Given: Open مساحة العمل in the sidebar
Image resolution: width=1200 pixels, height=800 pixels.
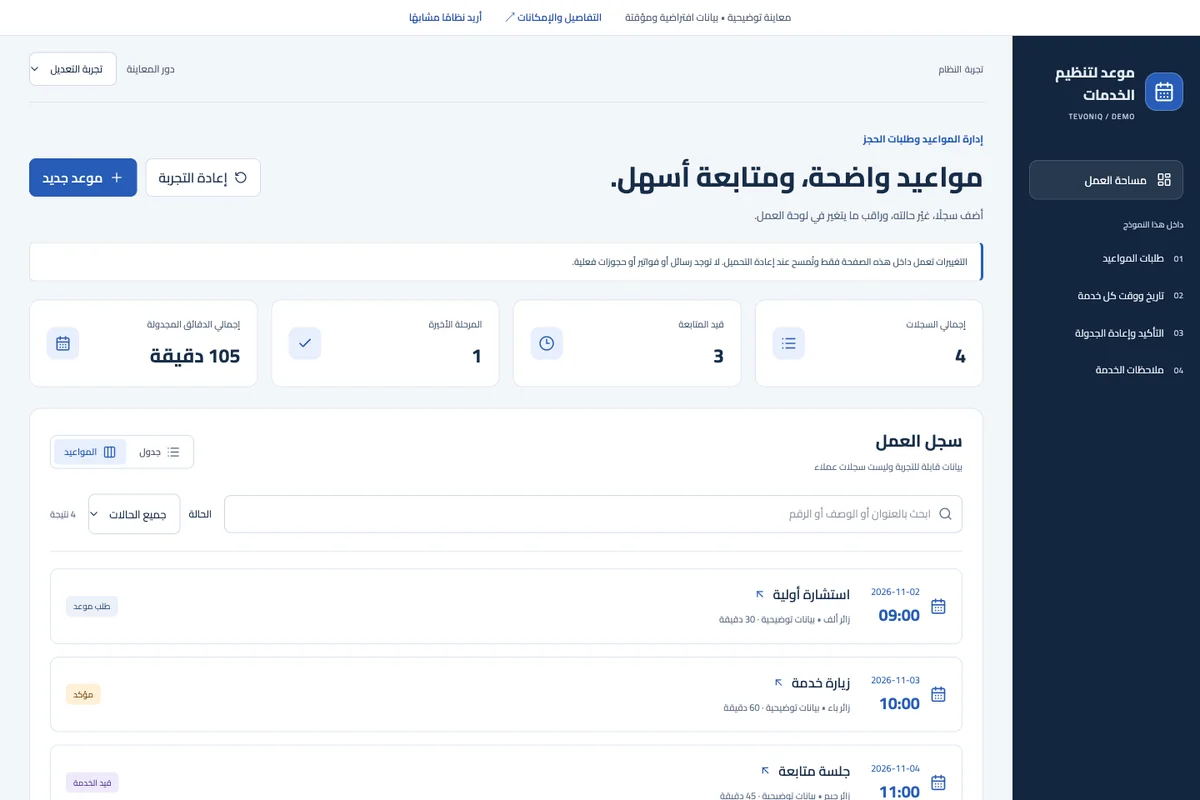Looking at the screenshot, I should [1106, 180].
